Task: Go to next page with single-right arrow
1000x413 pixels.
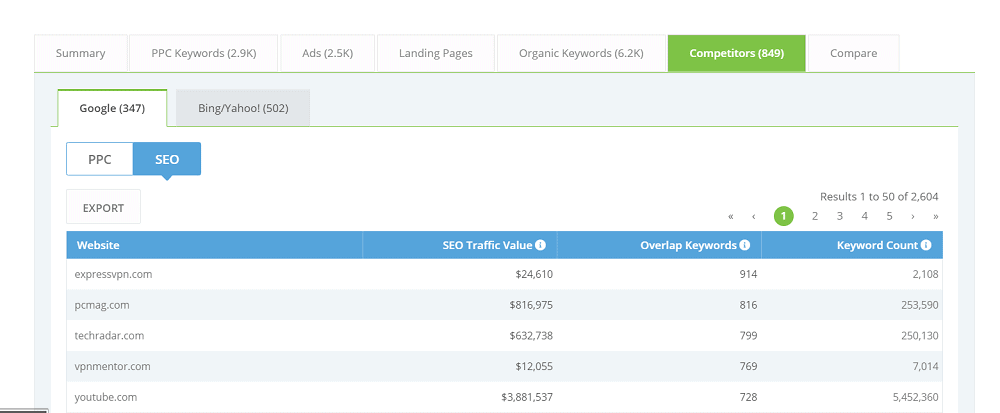Action: coord(913,217)
